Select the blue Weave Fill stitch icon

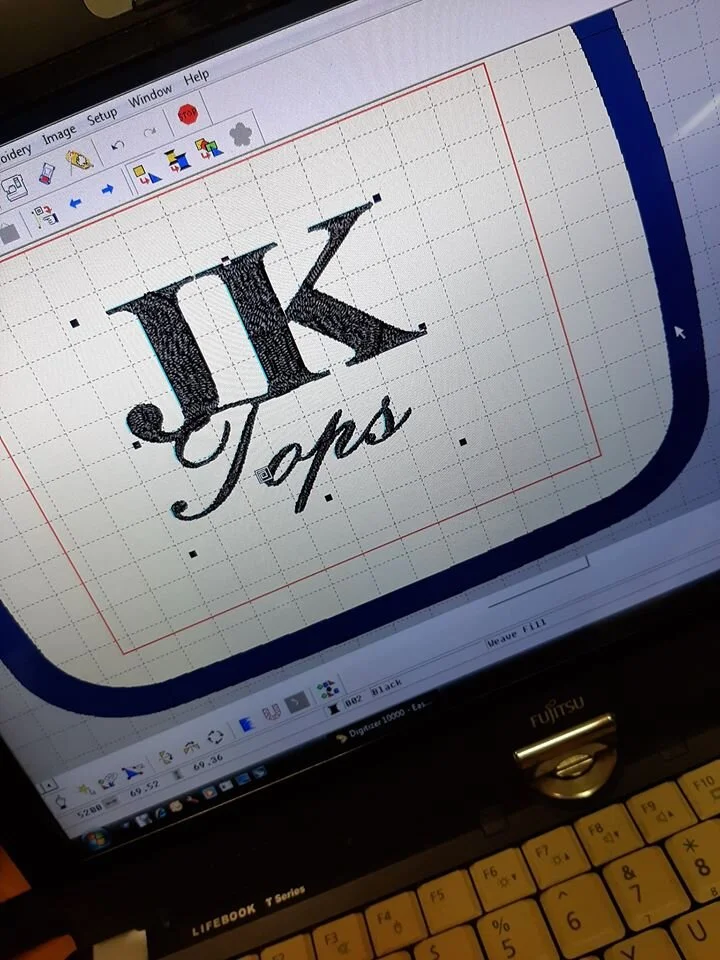tap(246, 724)
